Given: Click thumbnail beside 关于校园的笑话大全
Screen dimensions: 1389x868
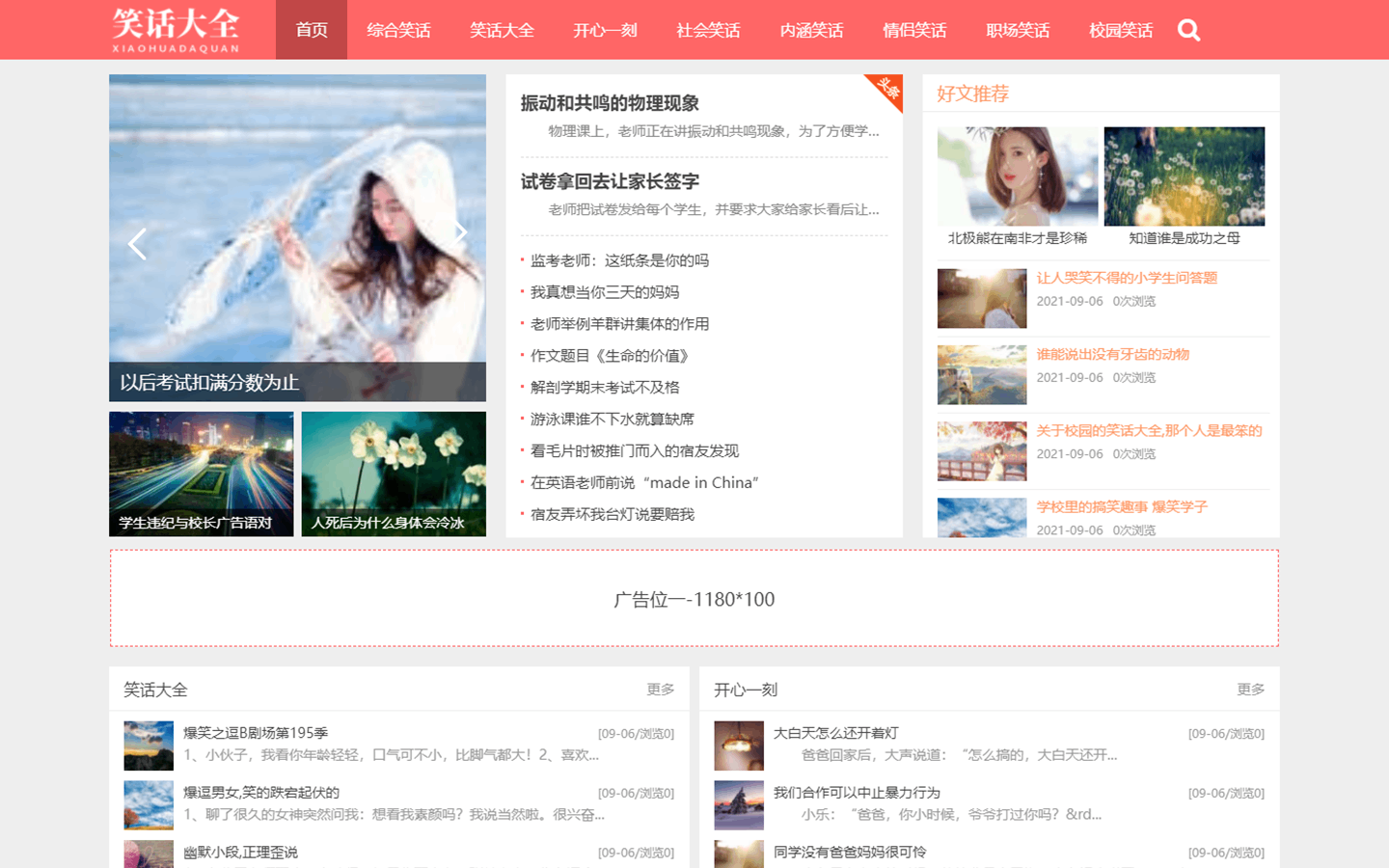Looking at the screenshot, I should (982, 450).
